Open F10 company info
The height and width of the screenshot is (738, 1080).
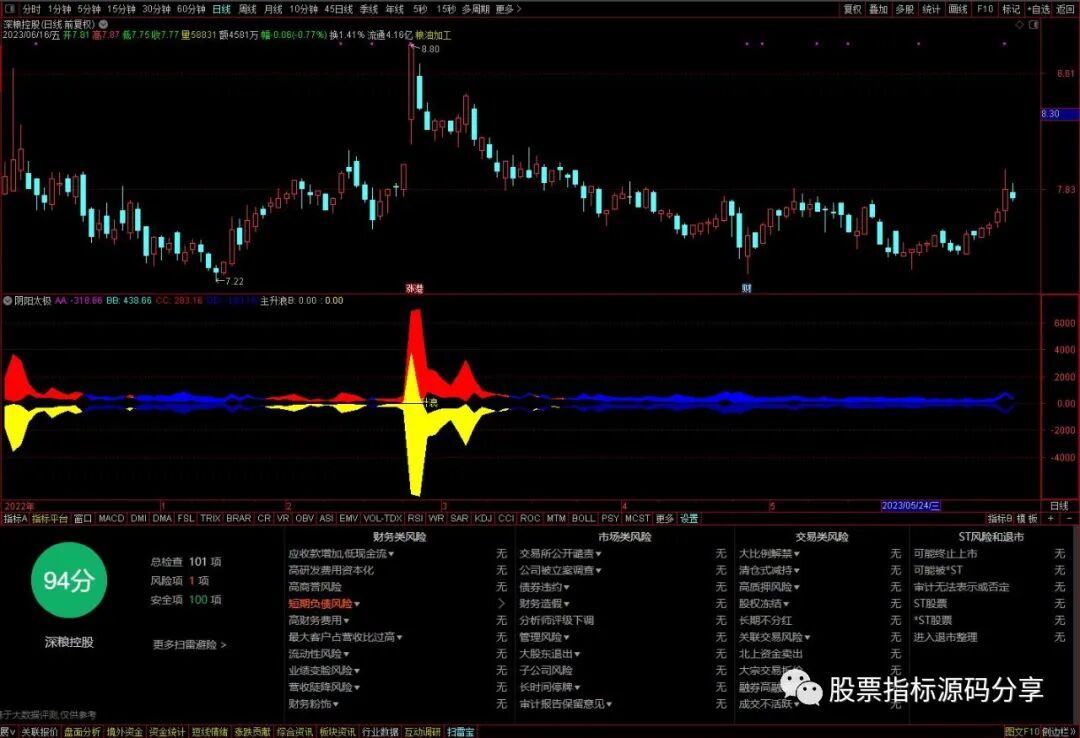click(x=985, y=9)
